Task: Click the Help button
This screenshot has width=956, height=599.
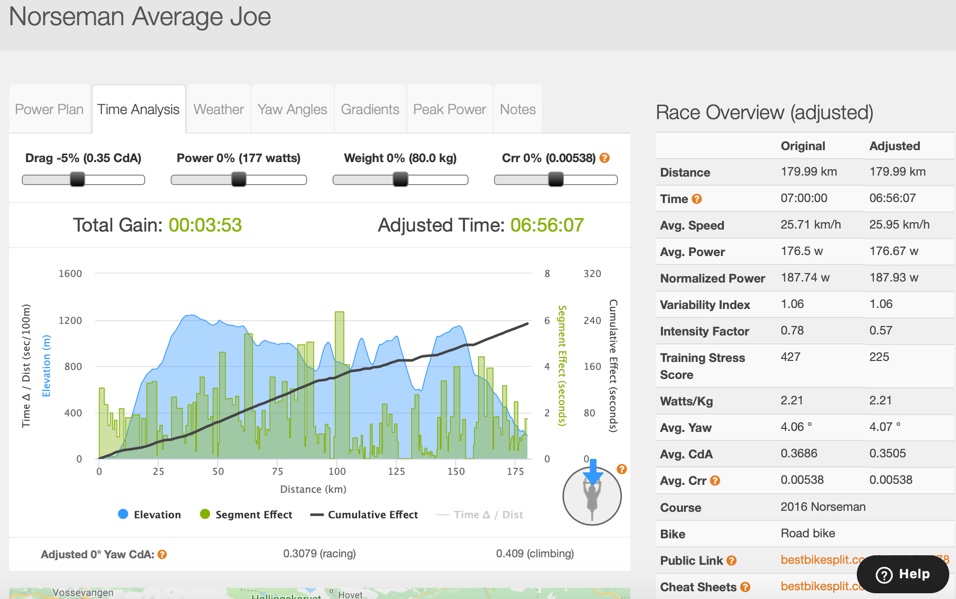Action: coord(902,574)
